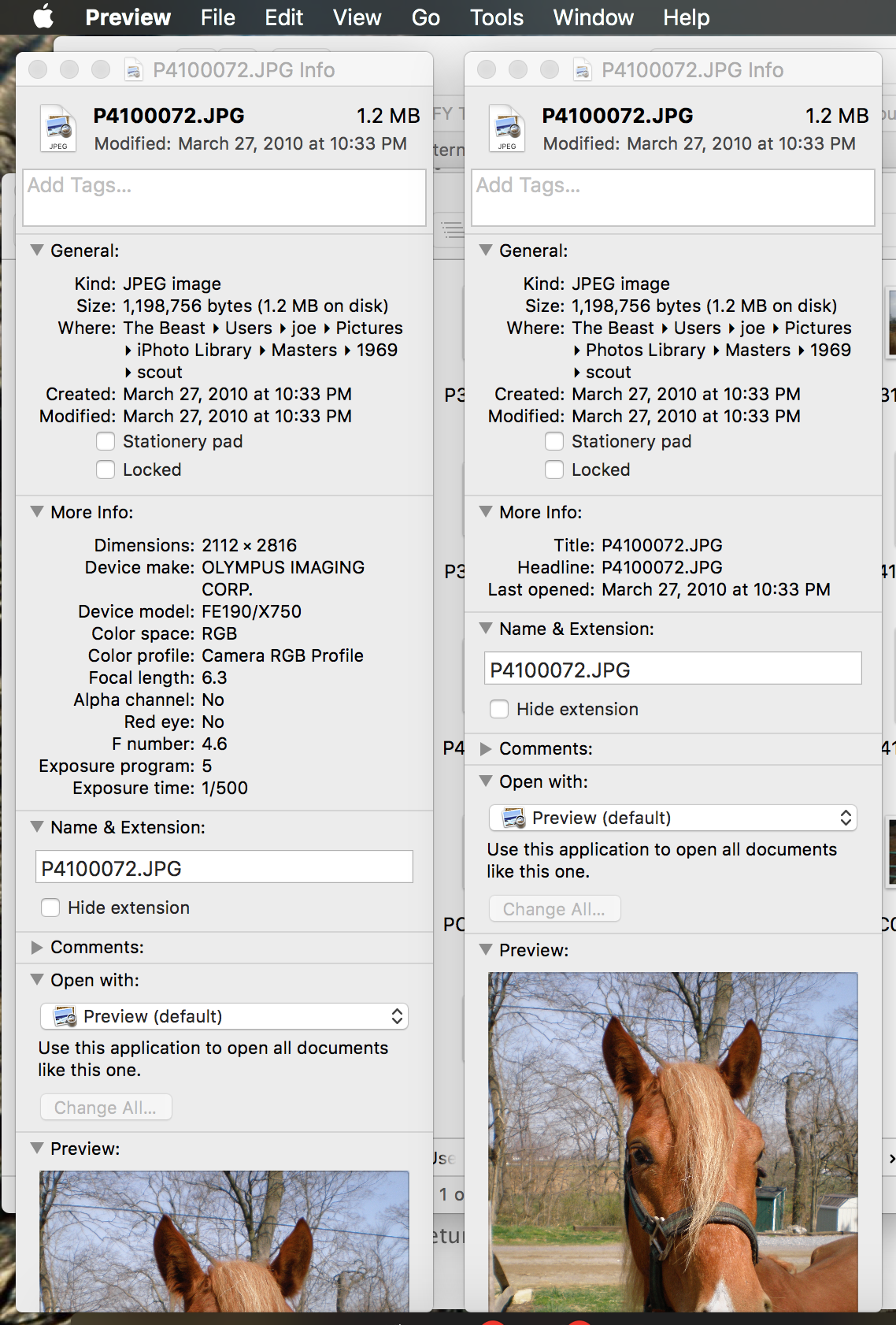The height and width of the screenshot is (1325, 896).
Task: Click filename field P4100072.JPG in right window
Action: click(673, 669)
